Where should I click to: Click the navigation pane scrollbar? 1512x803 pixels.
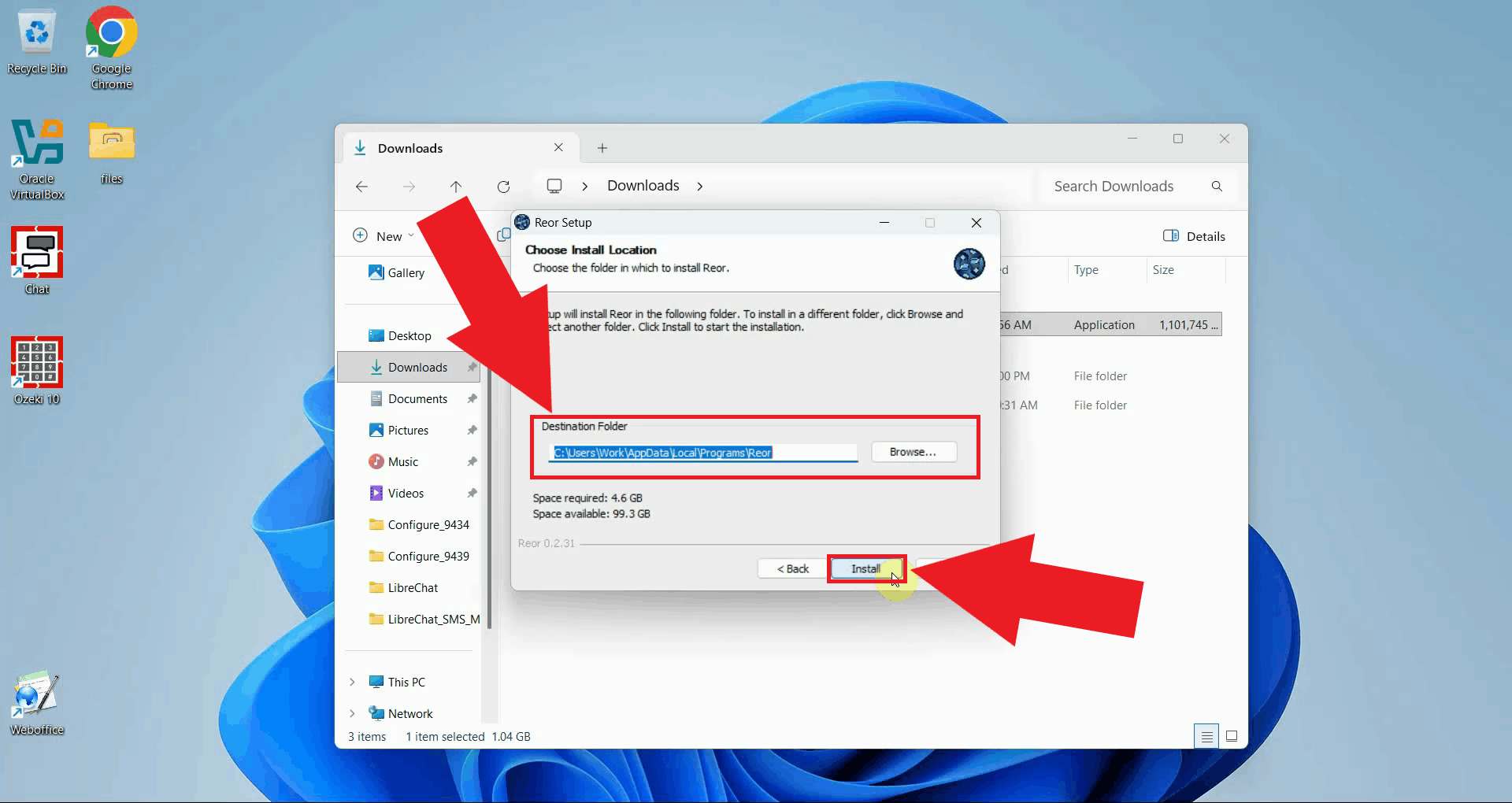(x=490, y=496)
